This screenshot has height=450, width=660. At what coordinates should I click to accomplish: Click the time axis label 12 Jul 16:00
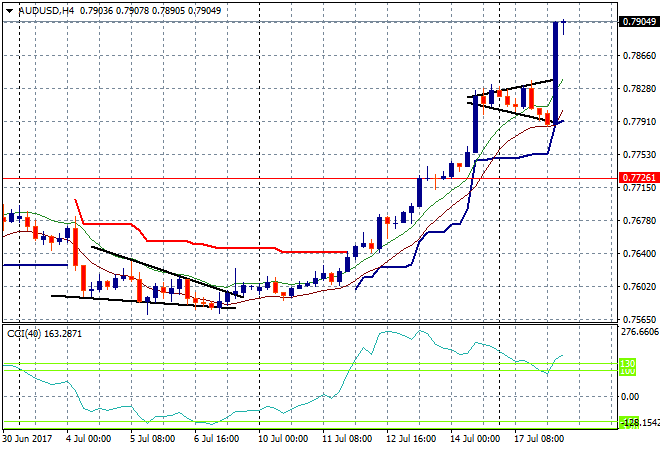click(x=411, y=439)
